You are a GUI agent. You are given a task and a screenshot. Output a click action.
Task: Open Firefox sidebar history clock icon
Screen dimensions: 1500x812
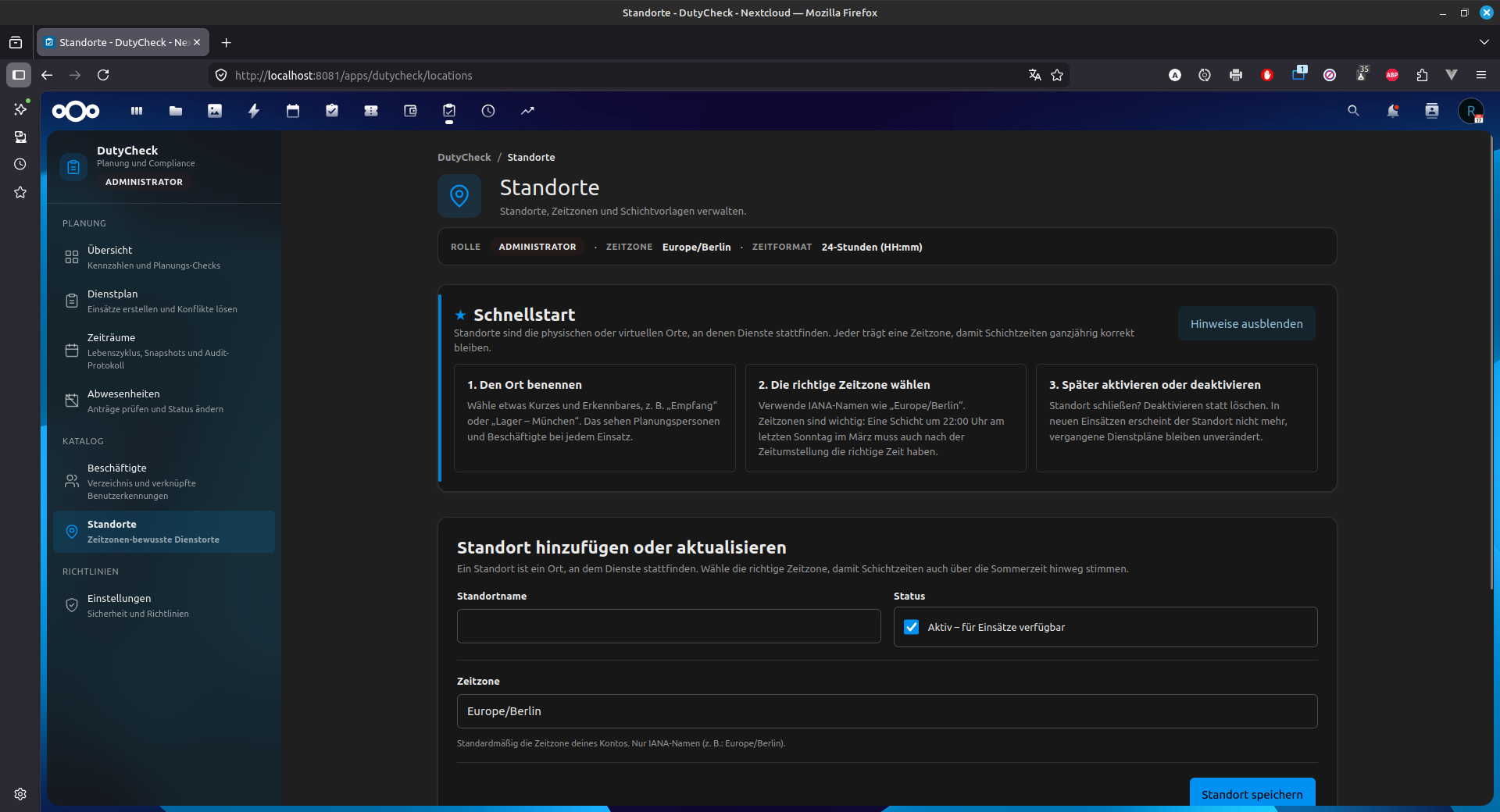[x=20, y=164]
